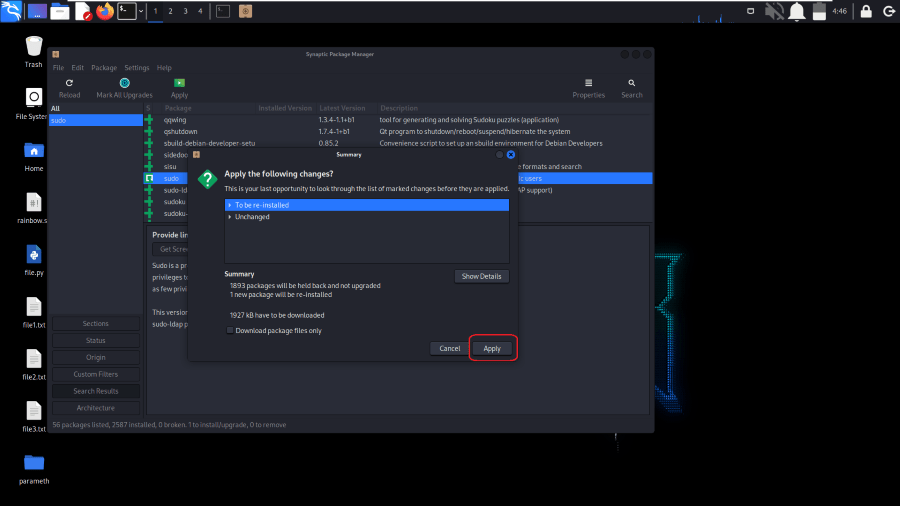Click Show Details in the Summary dialog
900x506 pixels.
pos(482,277)
